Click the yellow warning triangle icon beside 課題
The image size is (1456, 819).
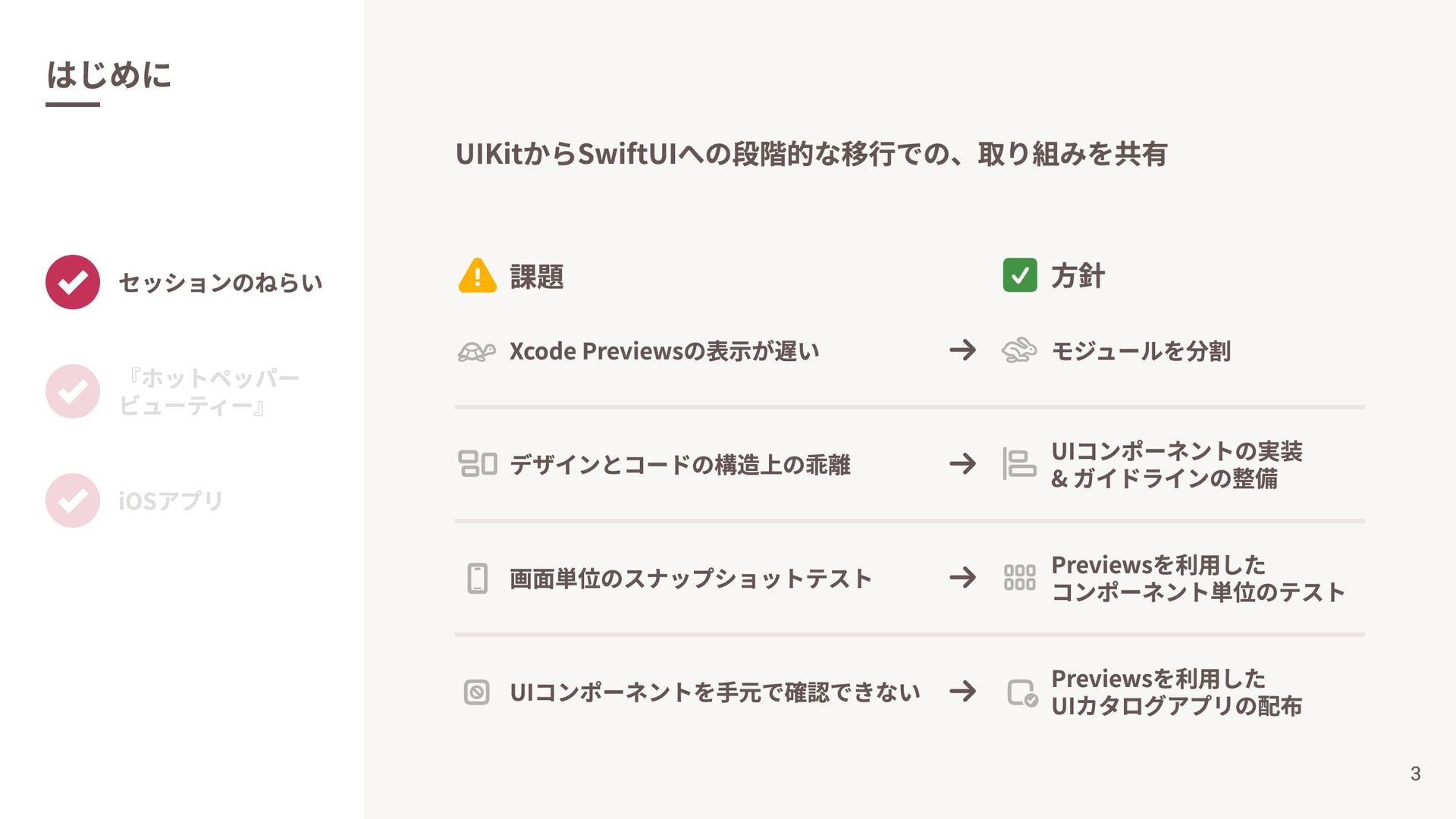tap(477, 275)
